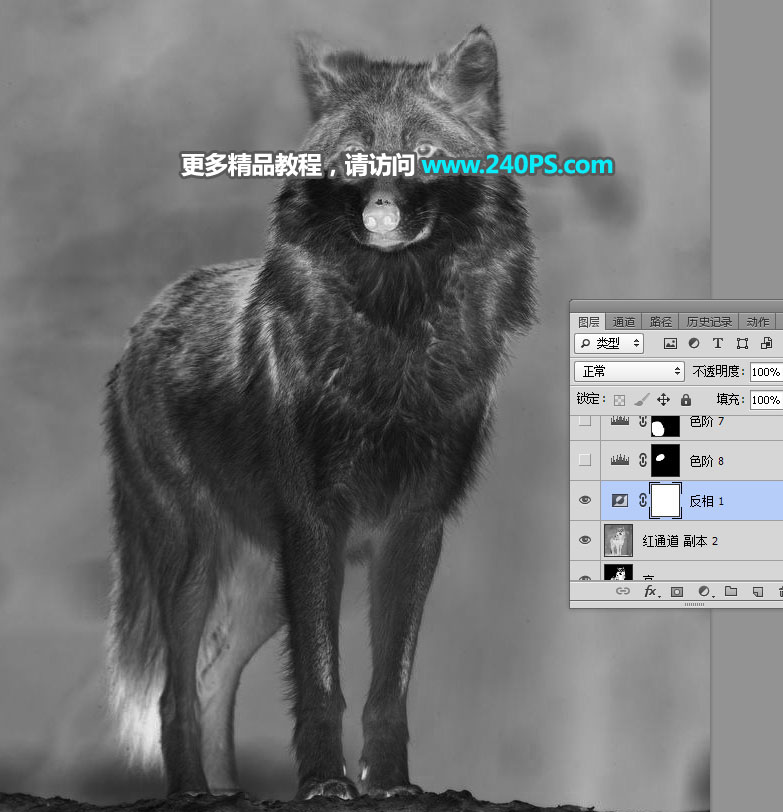Filter layers by pixel image type

coord(671,343)
